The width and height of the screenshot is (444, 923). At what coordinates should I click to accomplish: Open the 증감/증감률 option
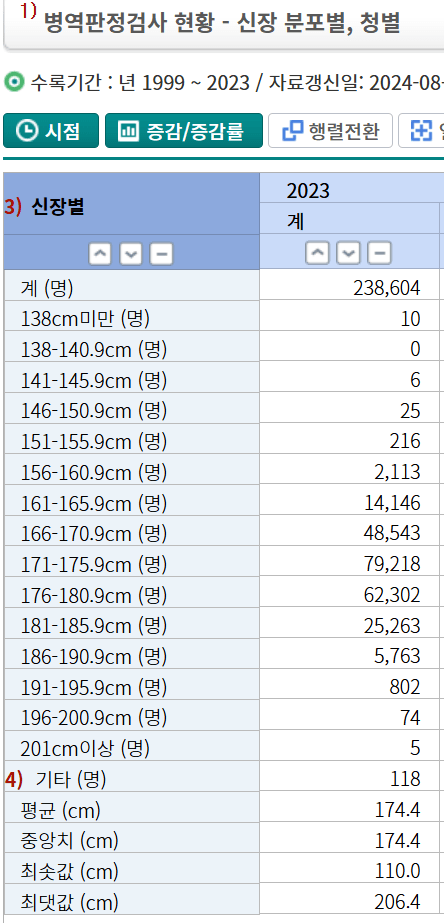tap(184, 131)
